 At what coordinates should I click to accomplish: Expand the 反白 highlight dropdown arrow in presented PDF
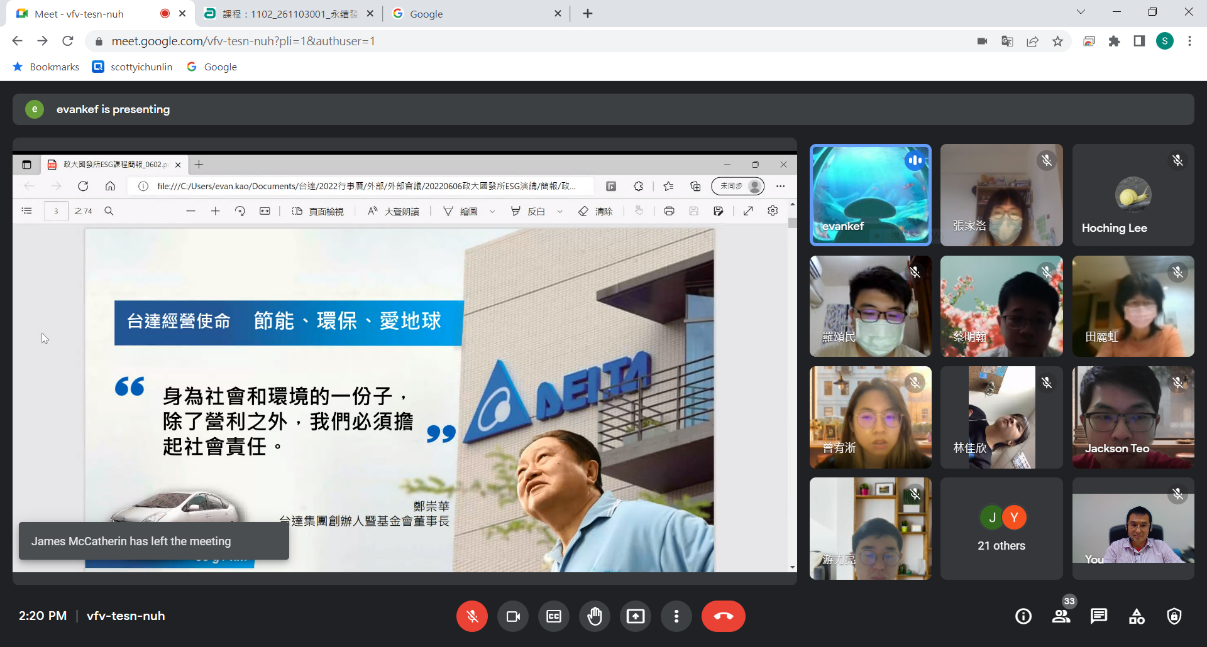click(559, 211)
